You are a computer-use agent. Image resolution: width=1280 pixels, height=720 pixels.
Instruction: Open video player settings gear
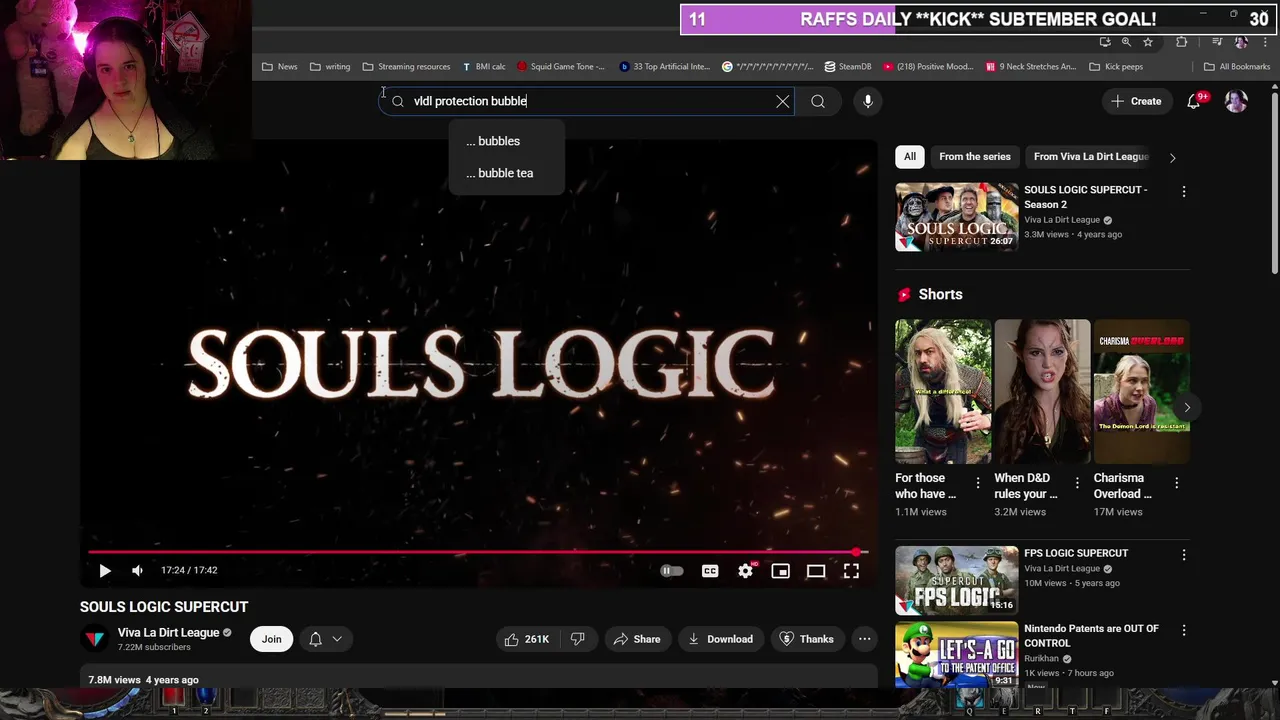click(745, 571)
